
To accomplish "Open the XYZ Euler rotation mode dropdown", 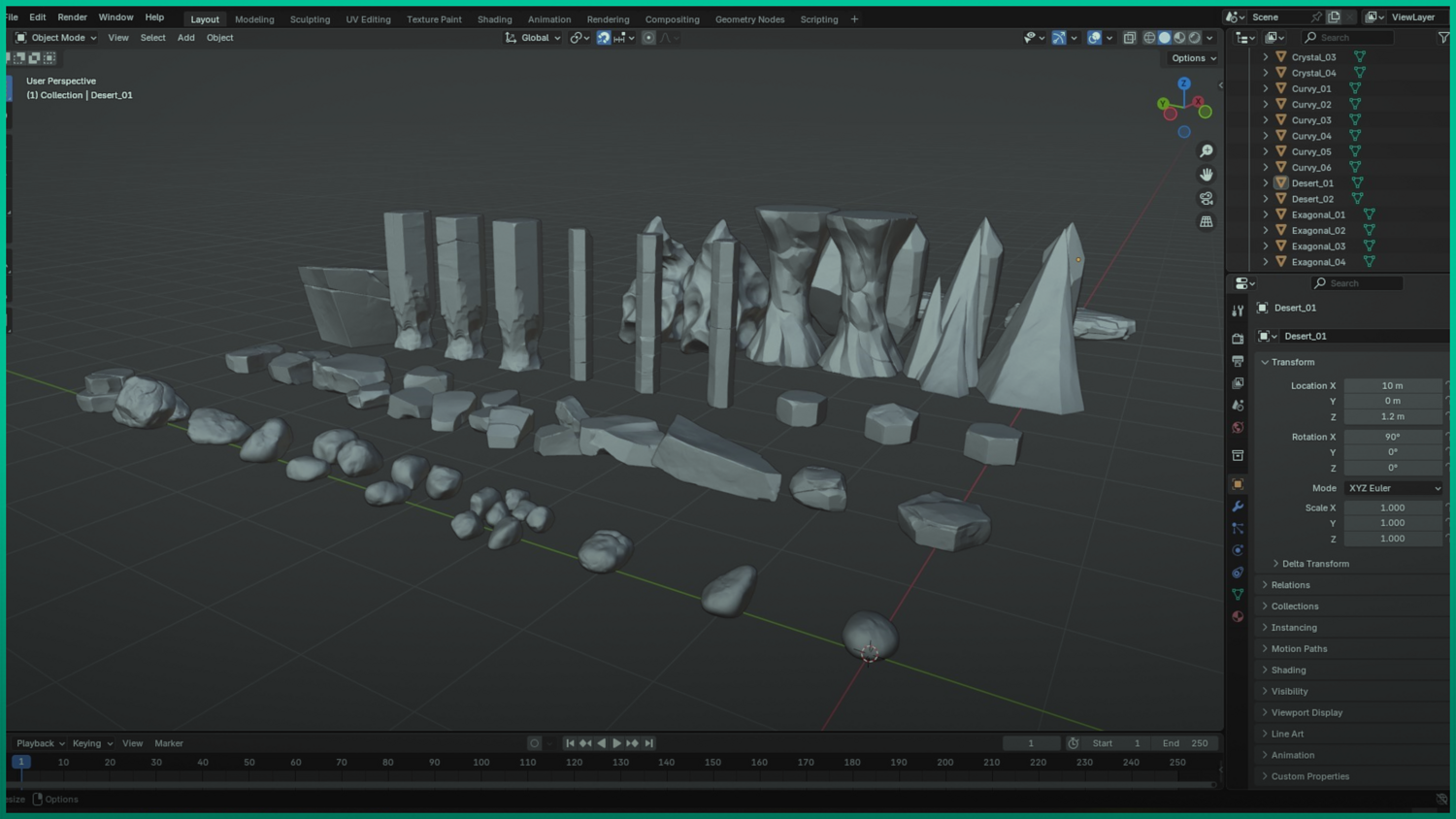I will point(1393,488).
